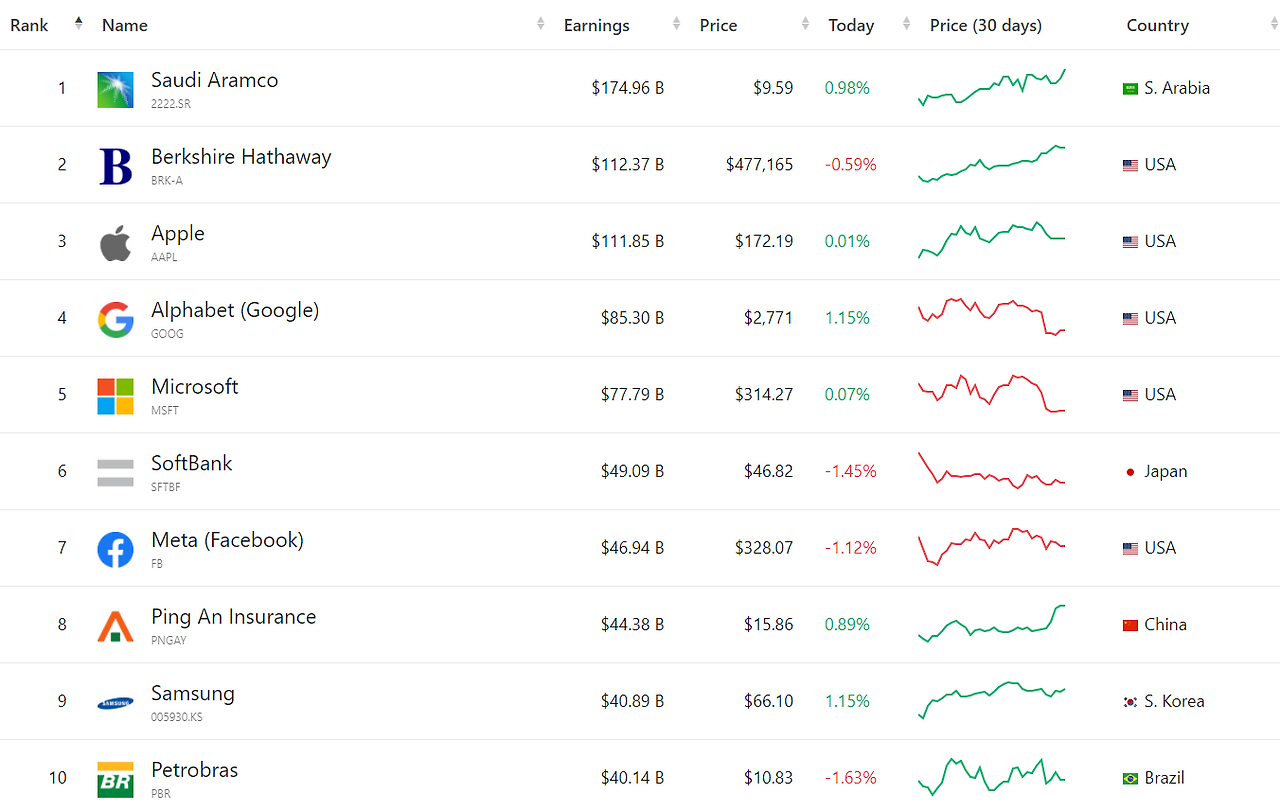Click the Petrobras BR logo
1280x811 pixels.
(115, 780)
